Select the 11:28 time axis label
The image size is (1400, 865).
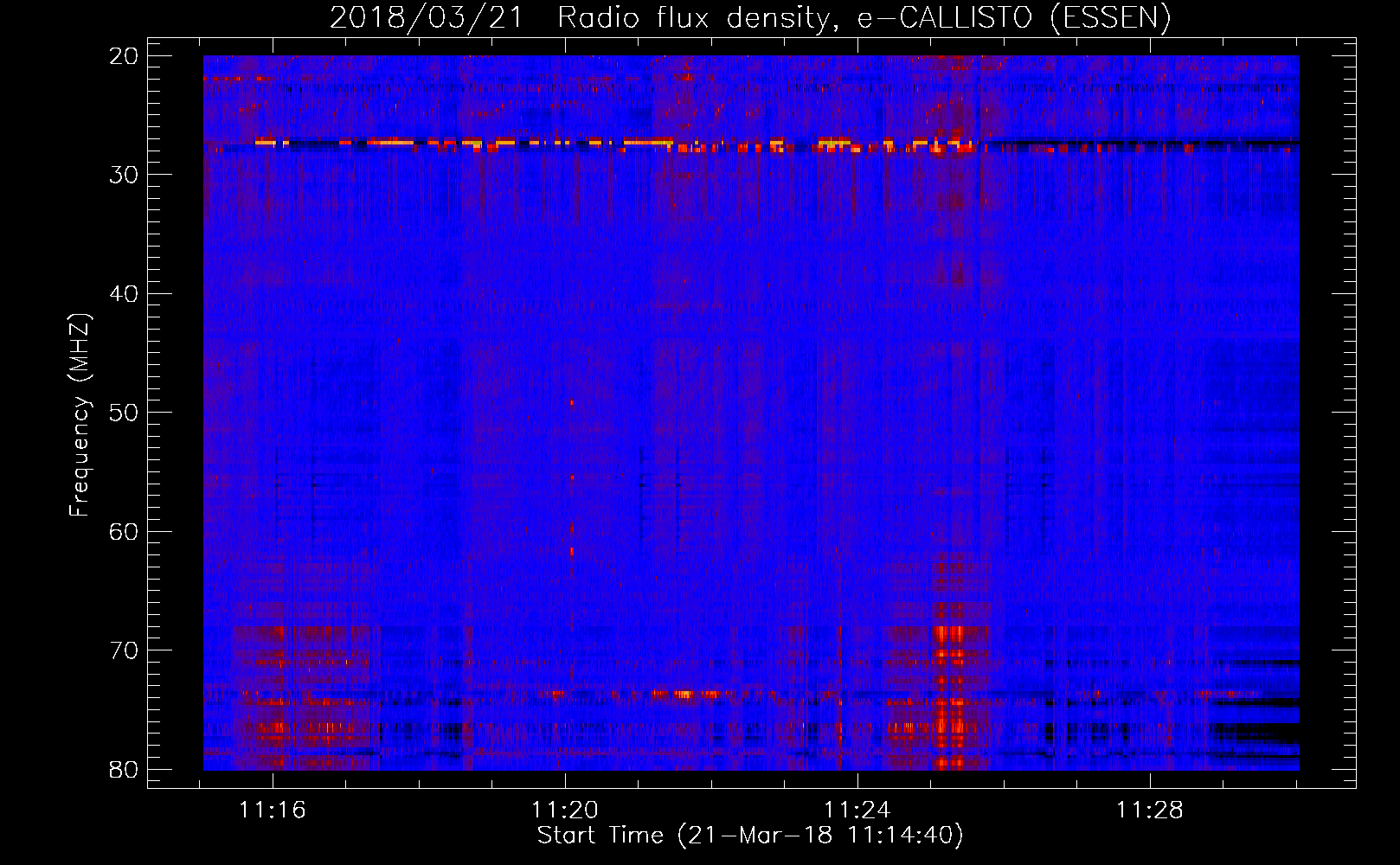click(x=1150, y=811)
